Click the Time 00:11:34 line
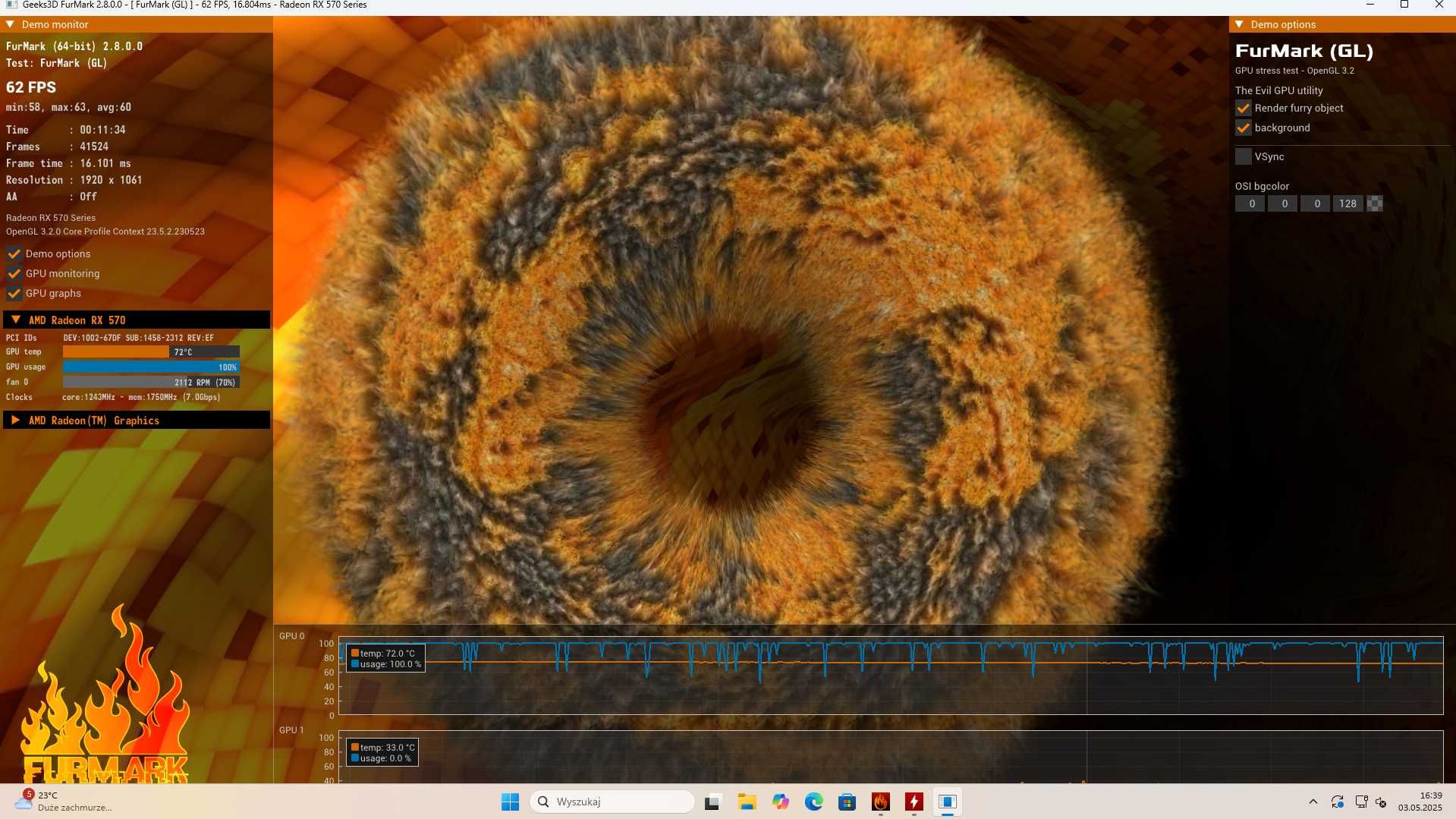Viewport: 1456px width, 819px height. tap(66, 130)
